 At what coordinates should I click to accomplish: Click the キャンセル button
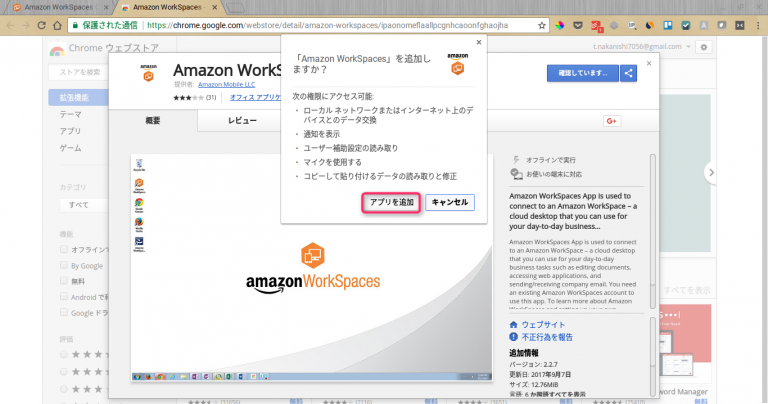(450, 202)
